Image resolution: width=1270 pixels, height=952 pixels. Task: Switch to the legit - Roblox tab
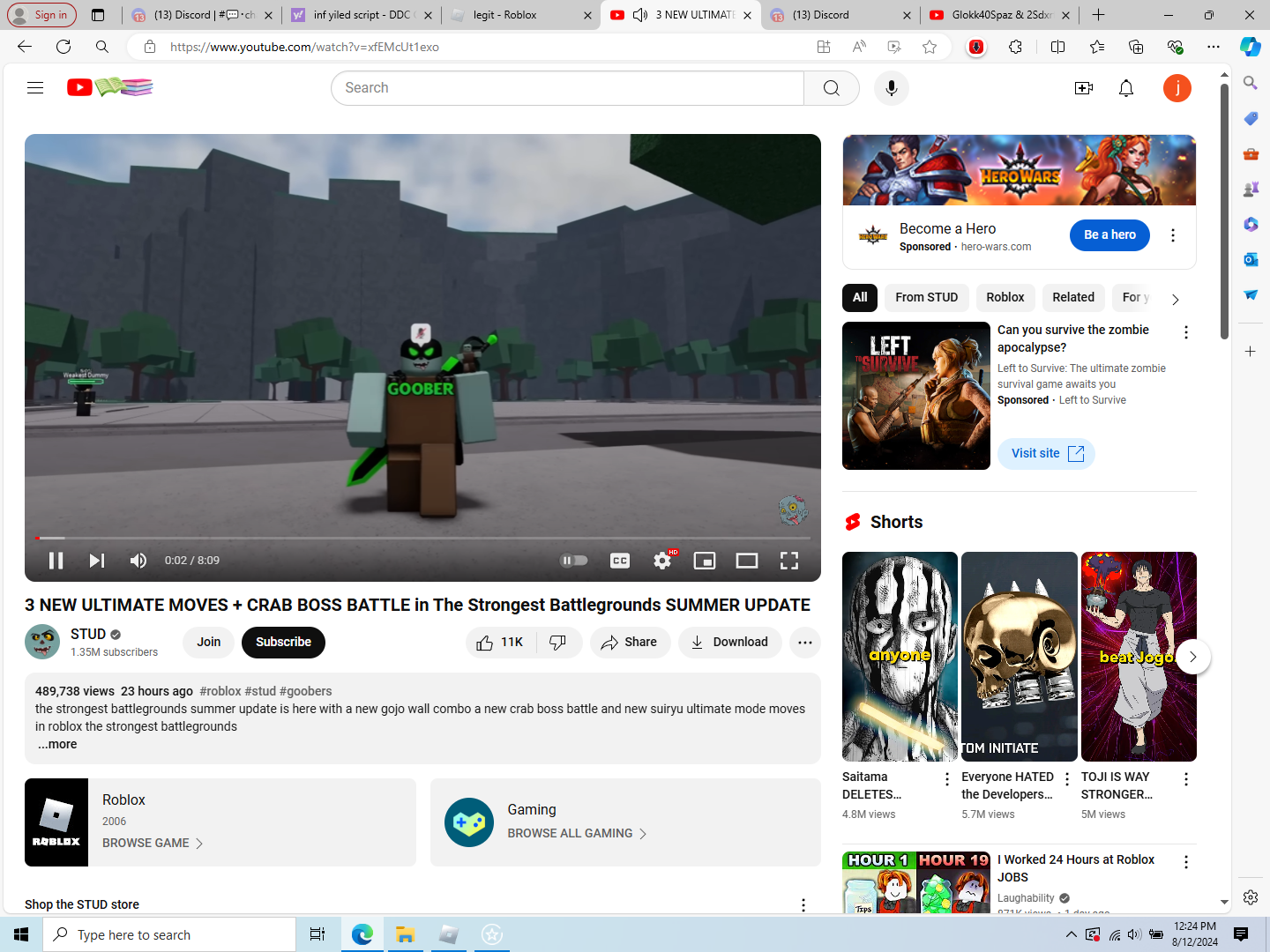(x=520, y=15)
